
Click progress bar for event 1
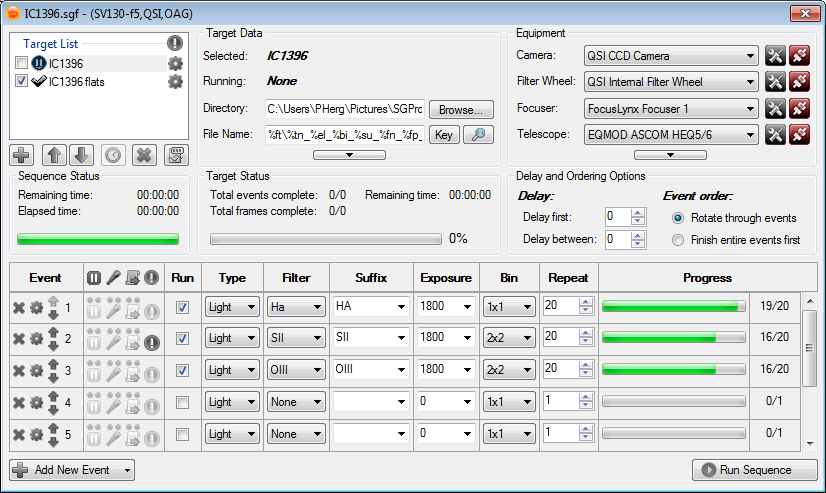click(x=674, y=306)
